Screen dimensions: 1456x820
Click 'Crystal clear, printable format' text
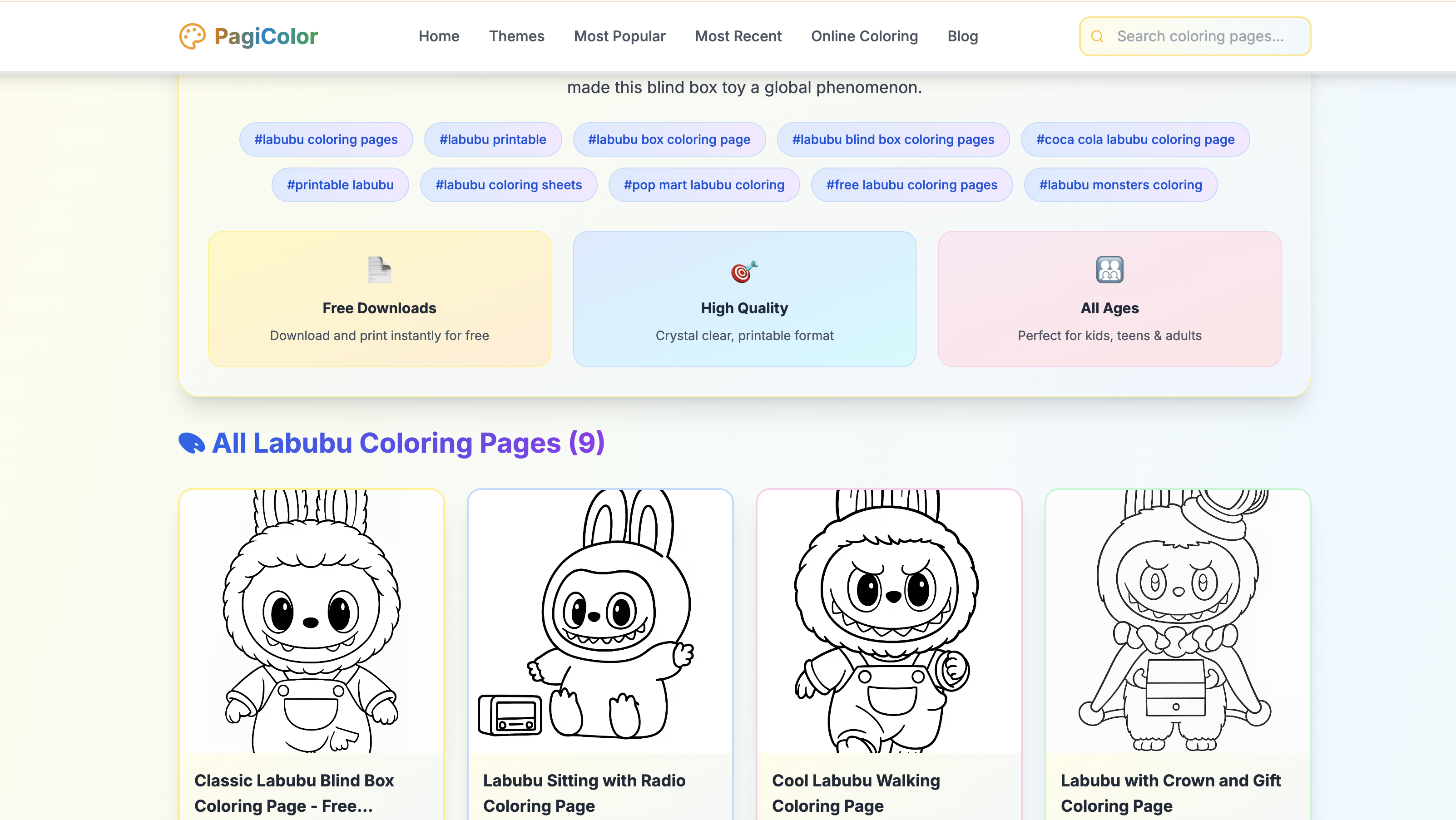pos(744,335)
